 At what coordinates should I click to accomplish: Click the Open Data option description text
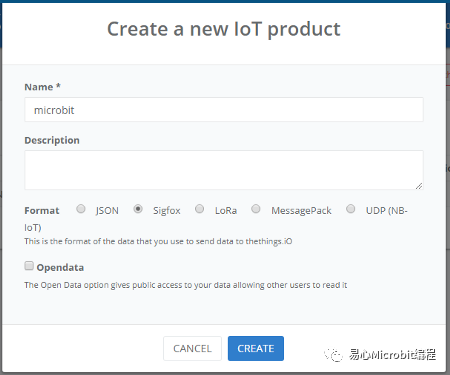pyautogui.click(x=186, y=285)
